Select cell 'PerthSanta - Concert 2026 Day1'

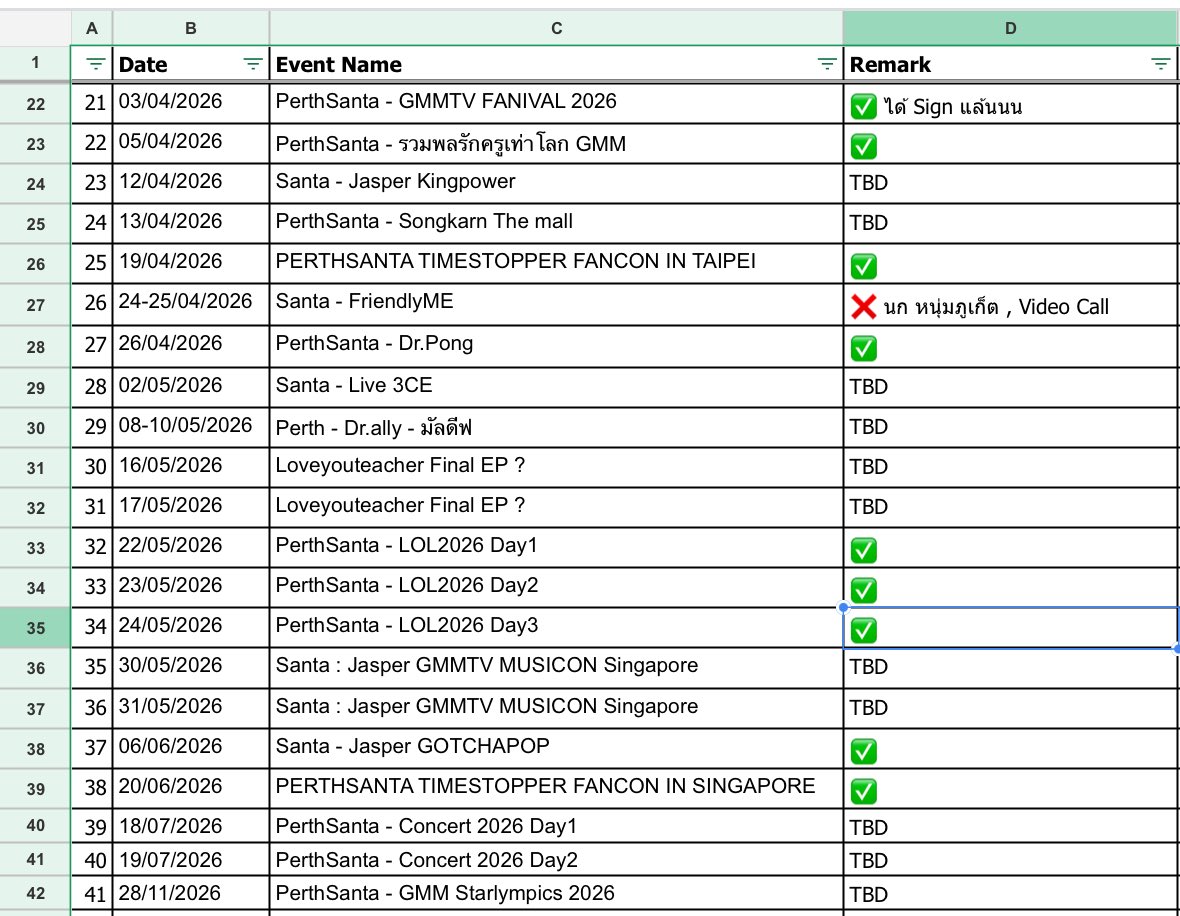[556, 826]
